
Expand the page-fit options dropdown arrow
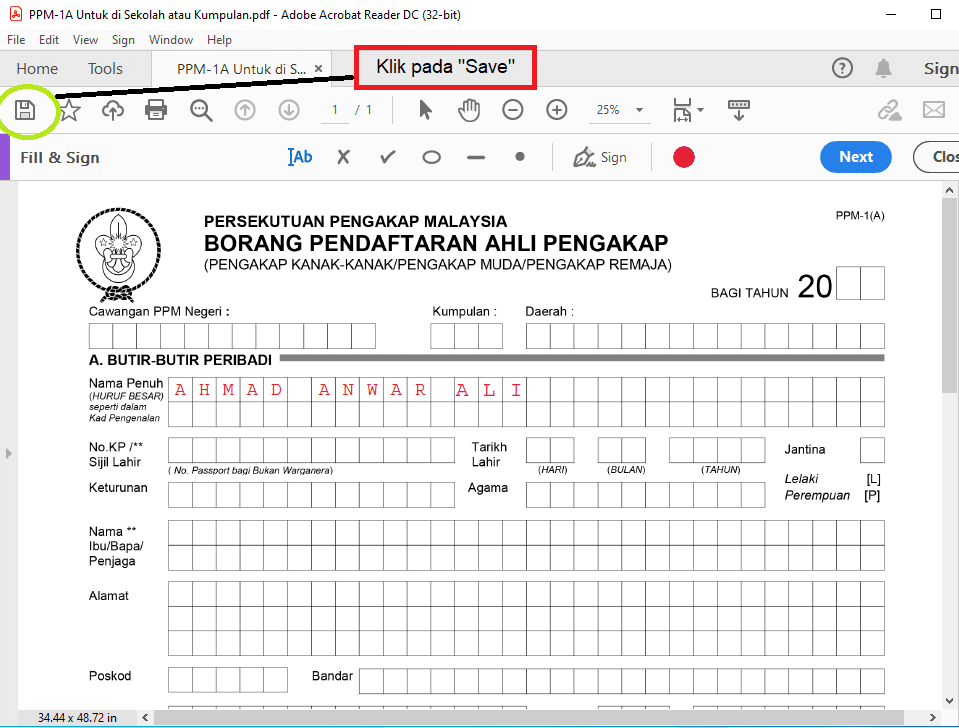point(700,110)
